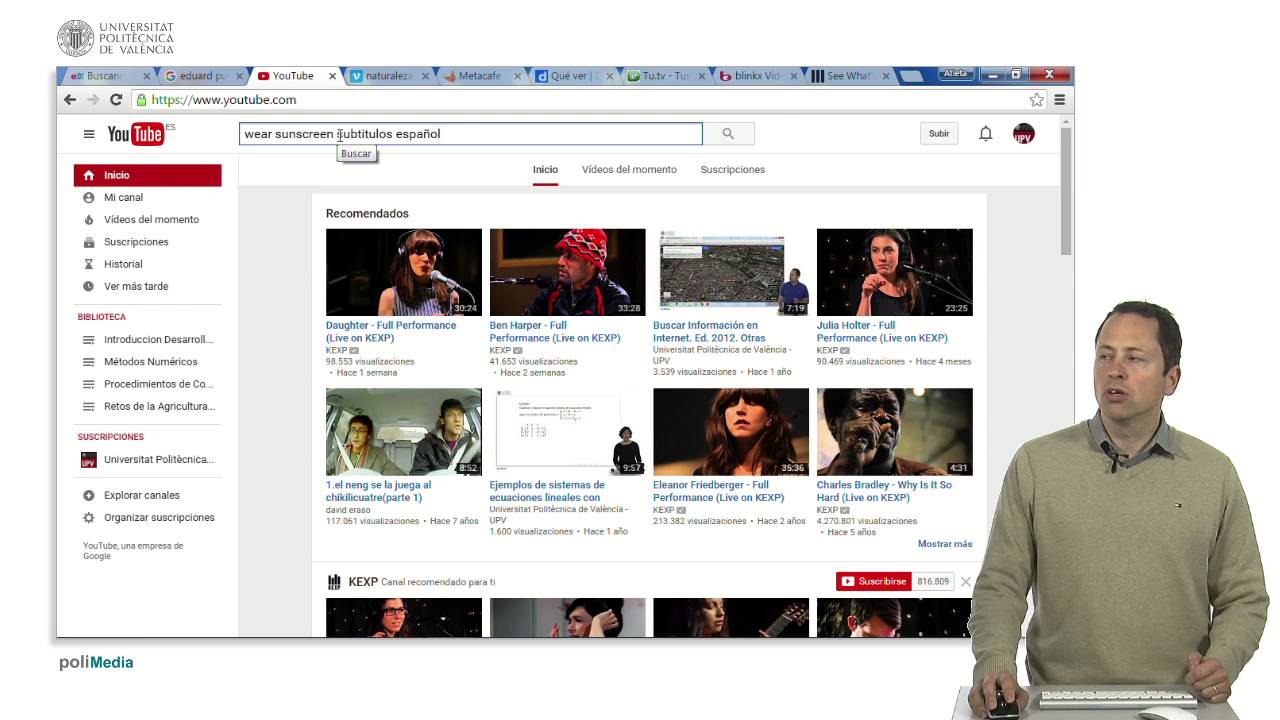Click the Eleanor Friedberger video thumbnail
The image size is (1280, 720).
pos(731,432)
